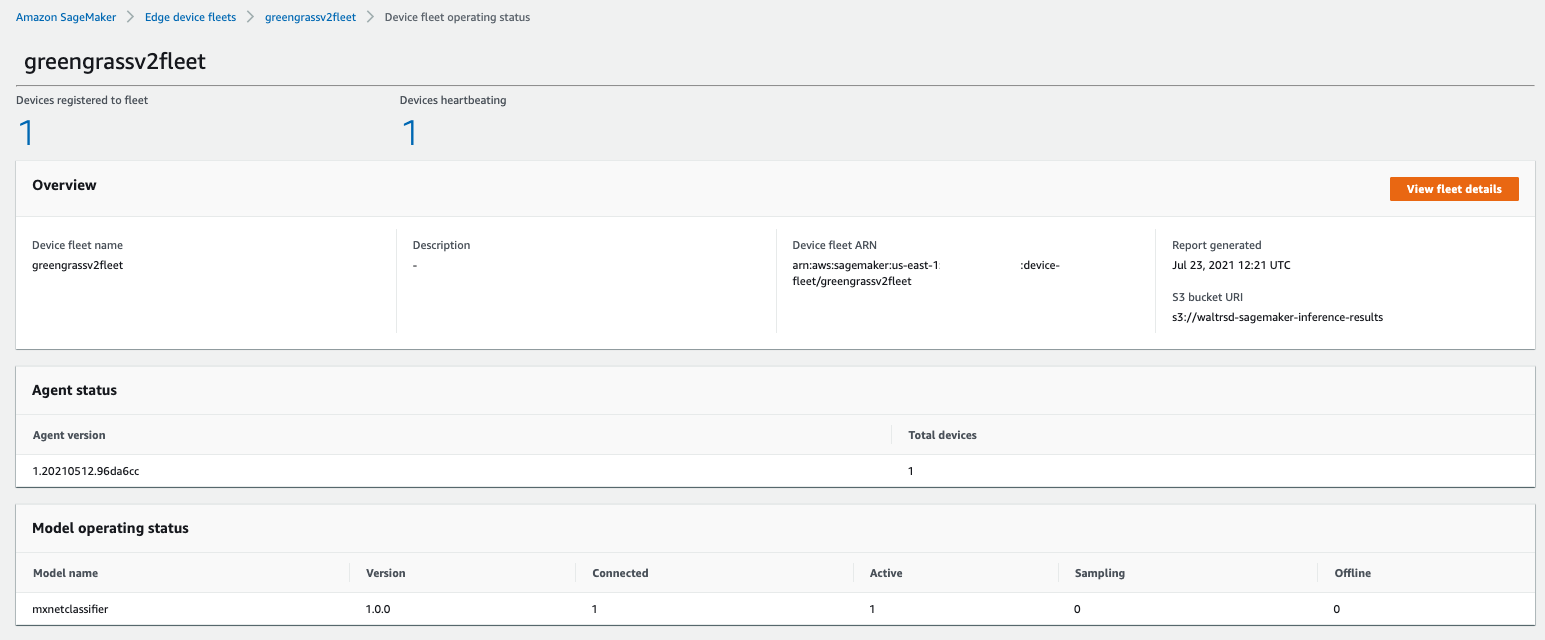Click the Active value for mxnetclassifier
The height and width of the screenshot is (640, 1545).
click(873, 609)
